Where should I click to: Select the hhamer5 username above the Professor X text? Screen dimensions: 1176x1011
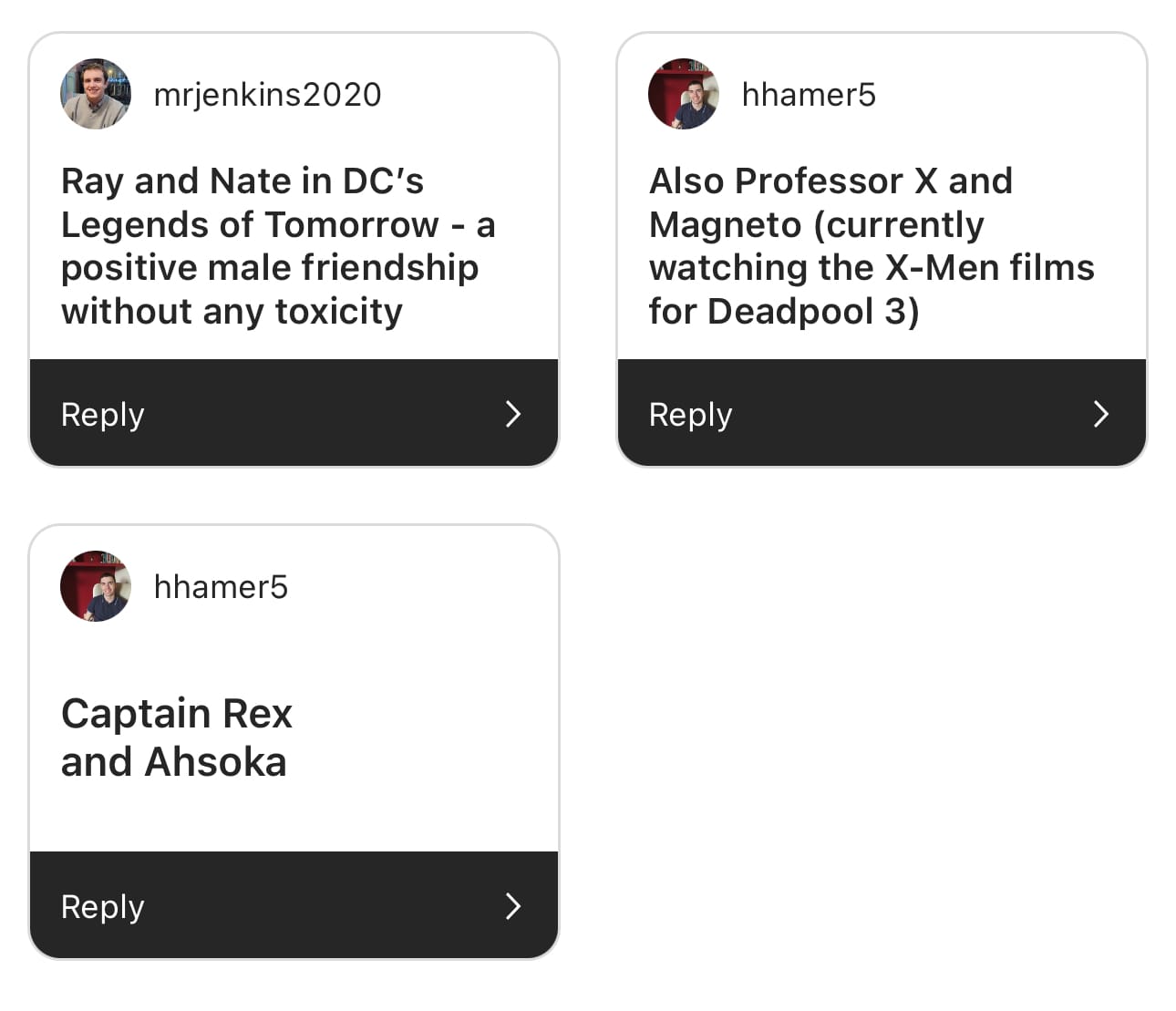(809, 95)
